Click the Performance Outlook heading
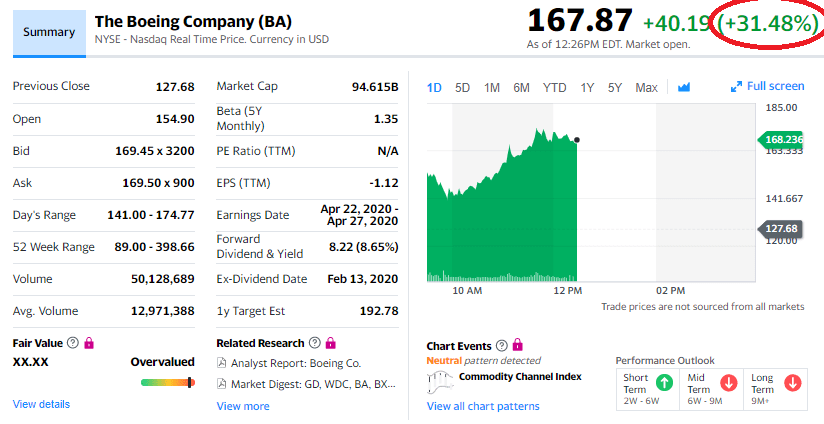This screenshot has height=424, width=824. coord(665,360)
